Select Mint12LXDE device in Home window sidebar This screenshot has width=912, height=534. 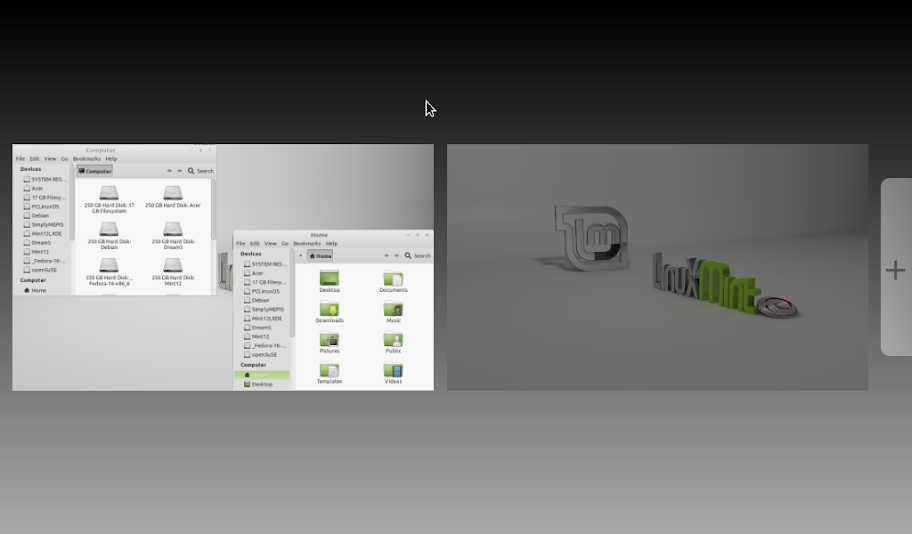264,318
